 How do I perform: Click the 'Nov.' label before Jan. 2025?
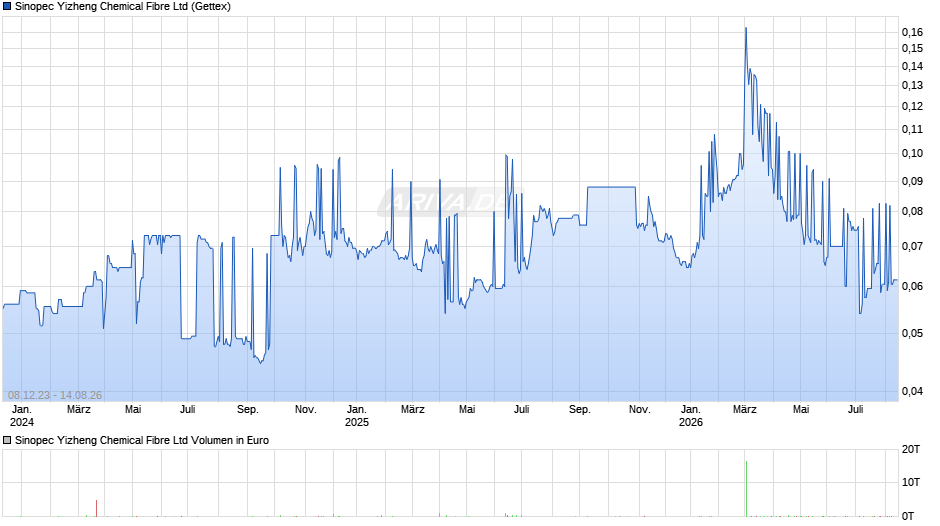[306, 409]
